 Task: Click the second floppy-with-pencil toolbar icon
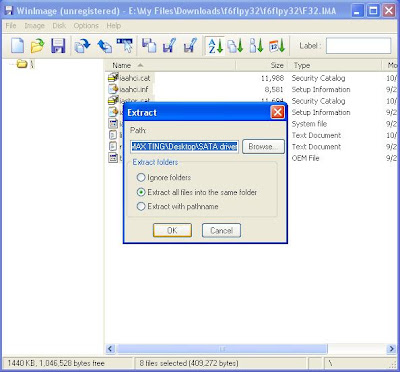coord(190,45)
